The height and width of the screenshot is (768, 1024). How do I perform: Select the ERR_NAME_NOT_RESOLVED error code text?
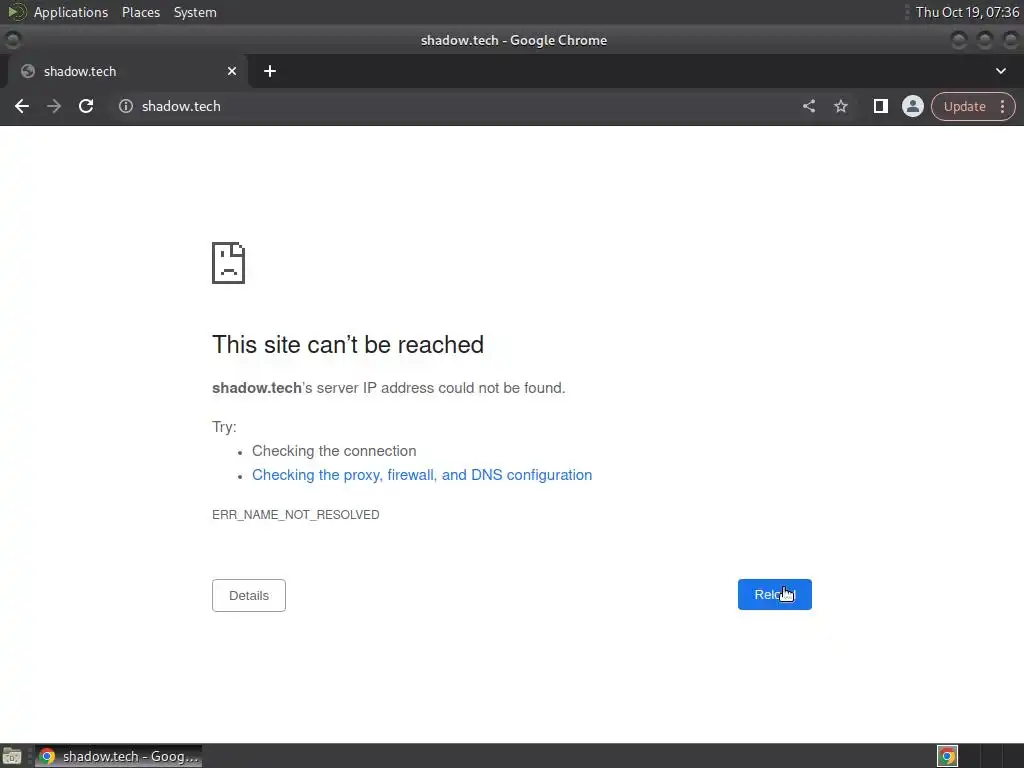click(x=295, y=515)
